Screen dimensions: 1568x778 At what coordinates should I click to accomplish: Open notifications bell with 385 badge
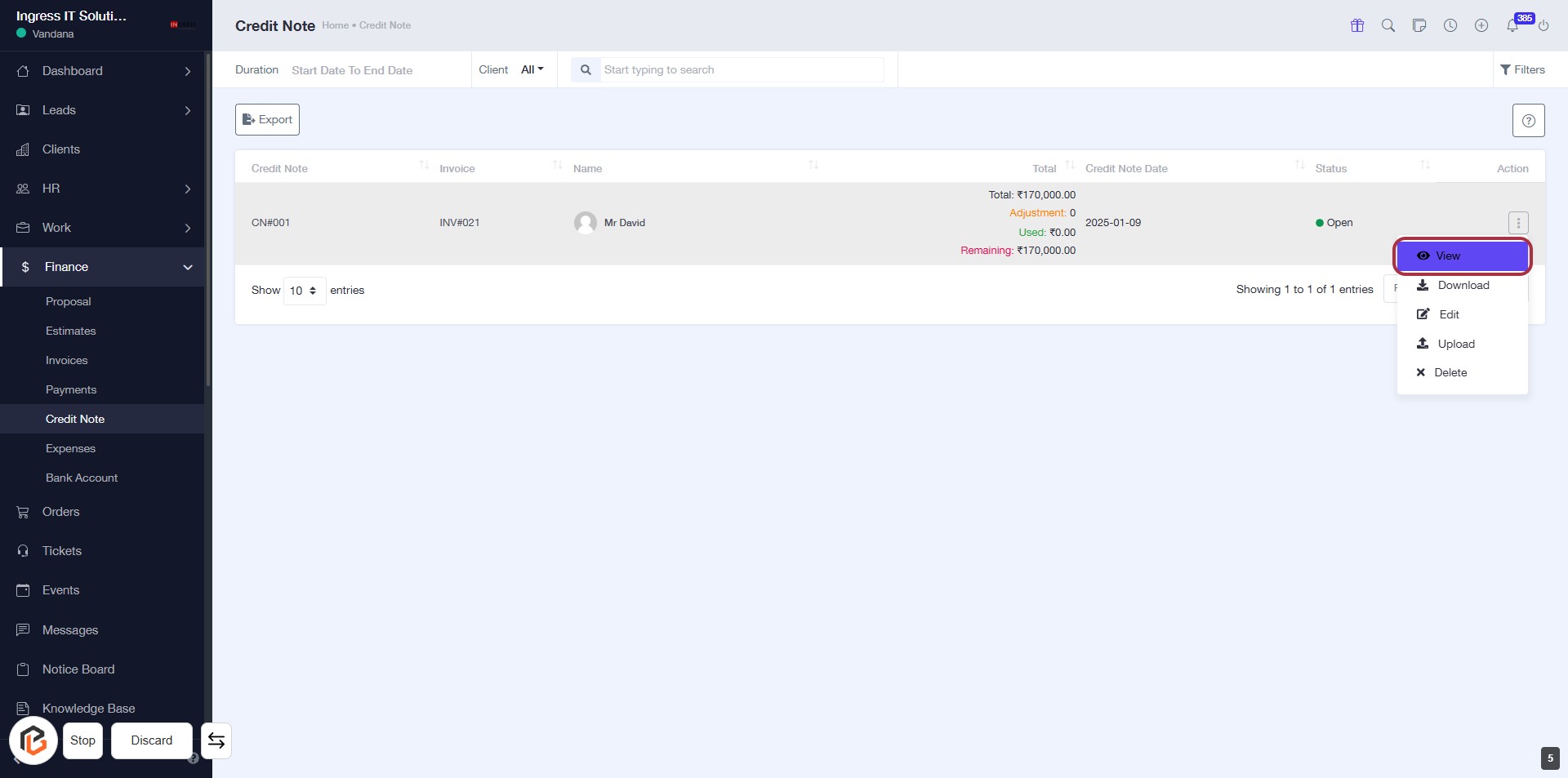coord(1512,25)
